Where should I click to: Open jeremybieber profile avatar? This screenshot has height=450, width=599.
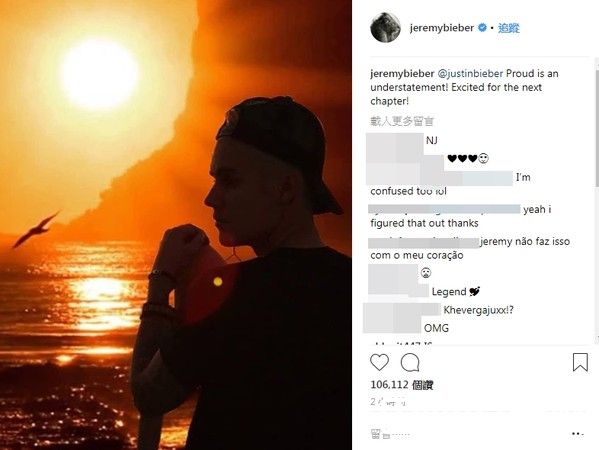pos(385,28)
